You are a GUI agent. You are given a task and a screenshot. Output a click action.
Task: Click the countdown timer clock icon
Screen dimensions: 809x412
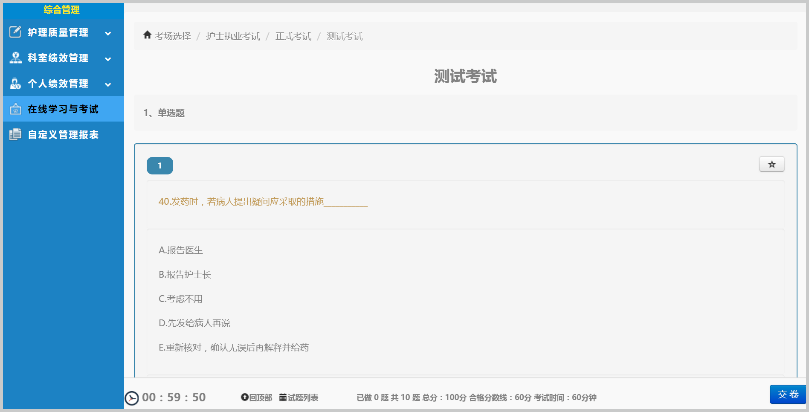132,398
